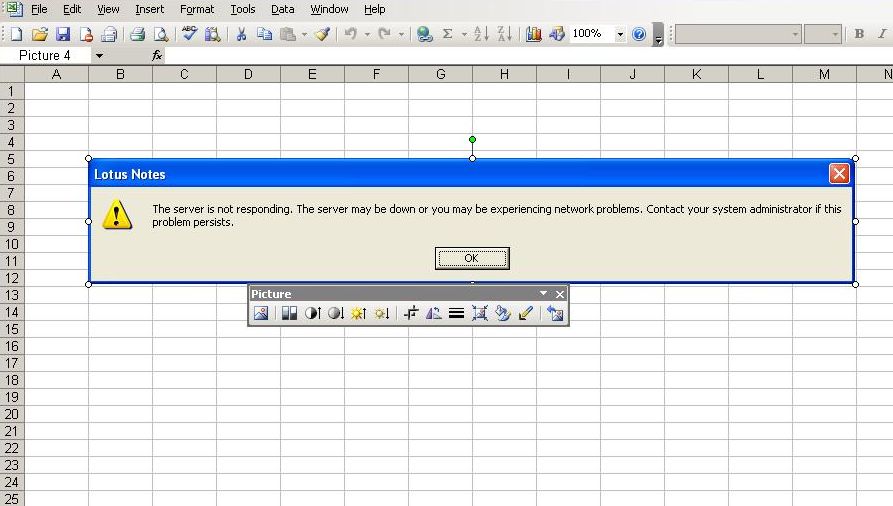Image resolution: width=893 pixels, height=506 pixels.
Task: Sort ascending A to Z
Action: coord(481,34)
